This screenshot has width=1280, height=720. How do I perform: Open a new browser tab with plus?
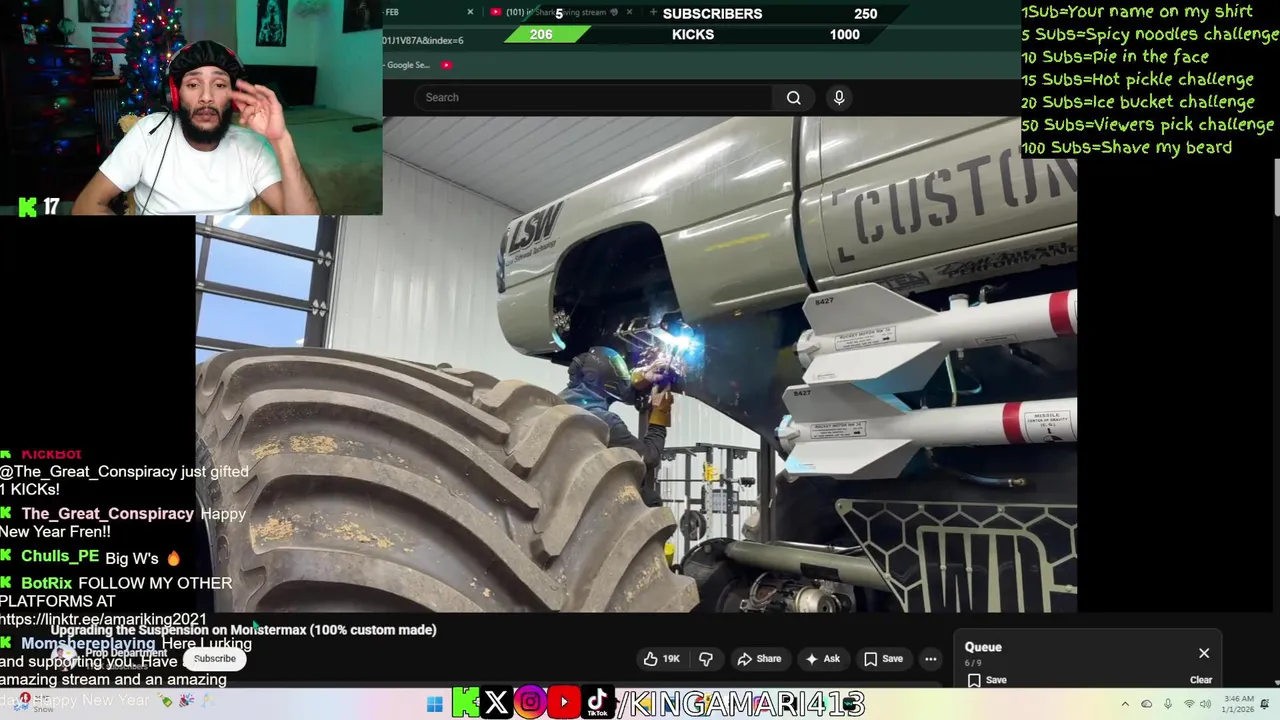(653, 12)
